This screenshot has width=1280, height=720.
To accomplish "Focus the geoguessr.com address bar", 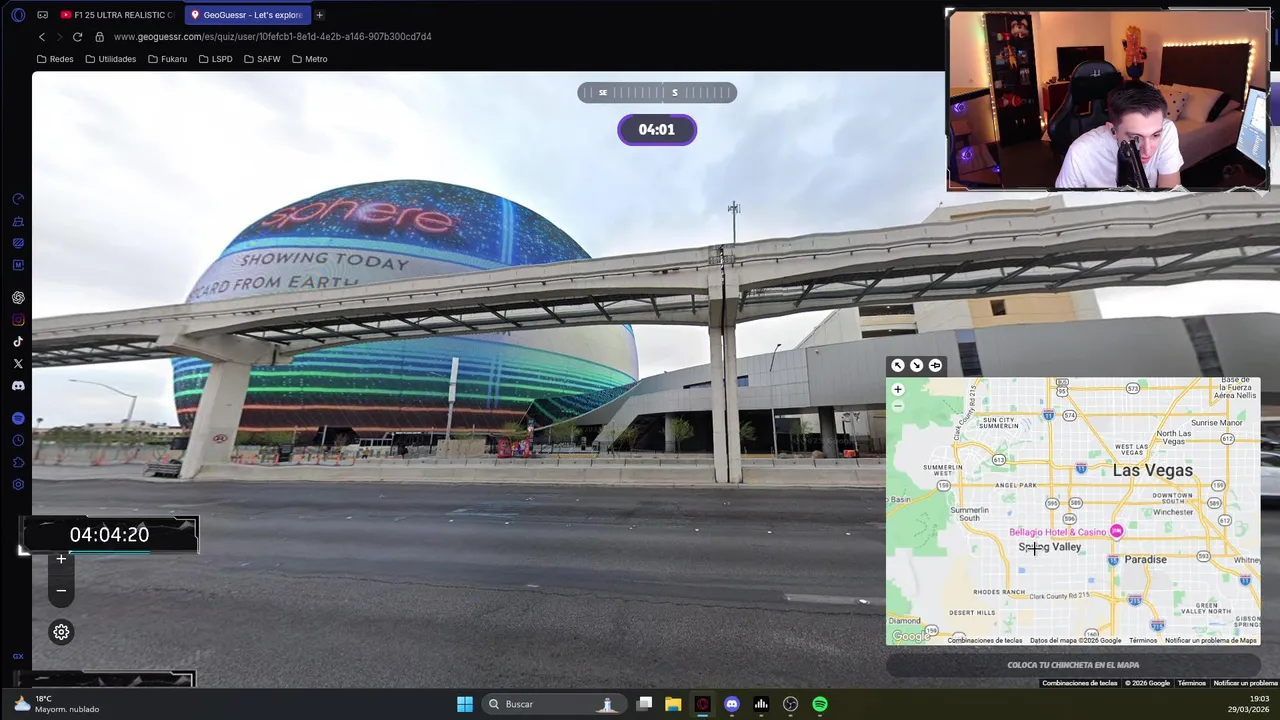I will click(273, 37).
